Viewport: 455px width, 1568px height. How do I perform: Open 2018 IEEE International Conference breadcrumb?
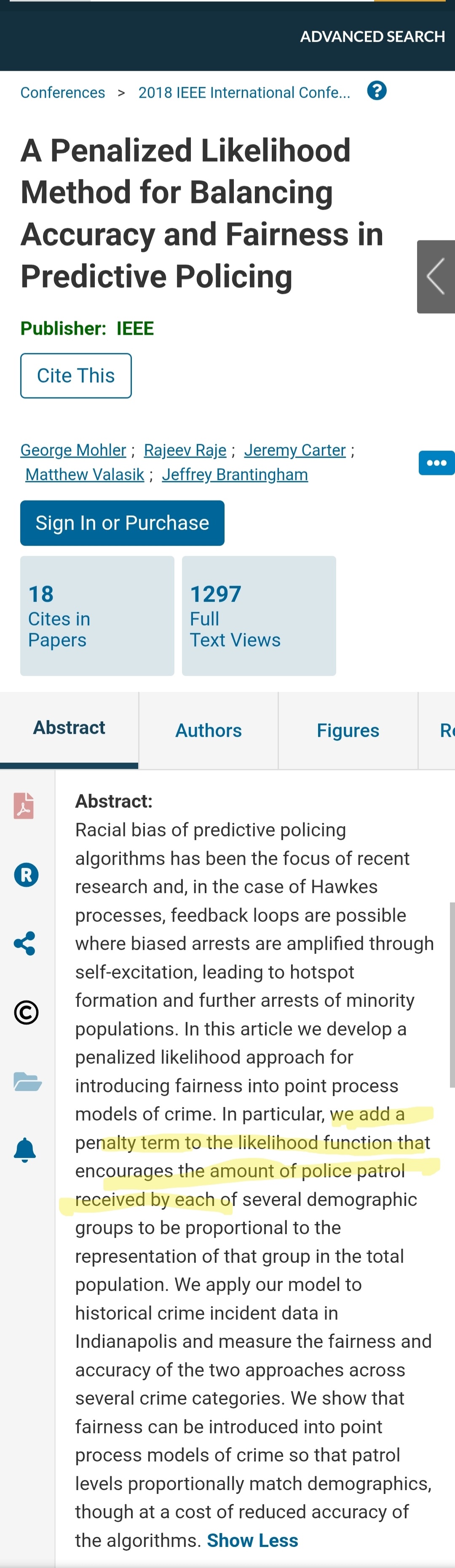244,93
